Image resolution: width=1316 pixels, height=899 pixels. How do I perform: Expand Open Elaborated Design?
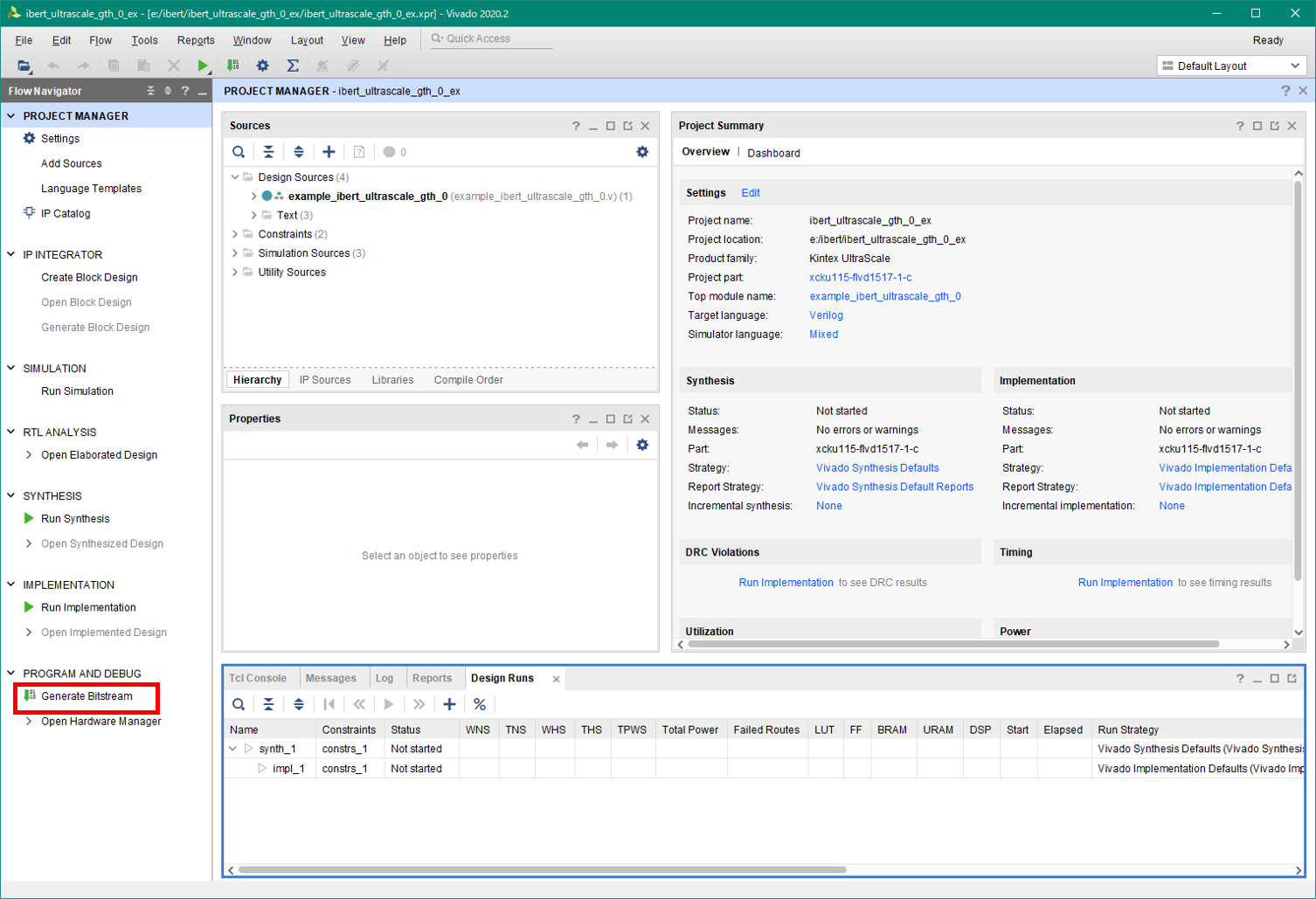point(29,455)
